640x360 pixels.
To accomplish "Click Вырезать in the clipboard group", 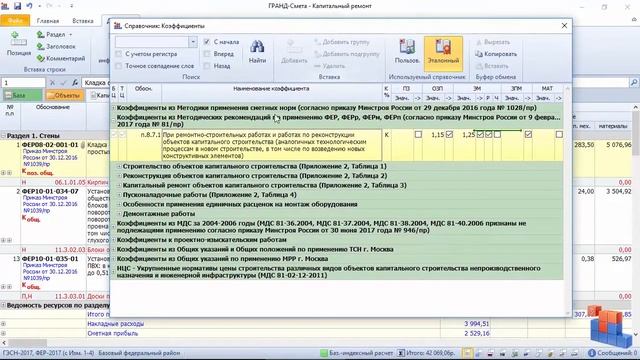I will [x=493, y=42].
